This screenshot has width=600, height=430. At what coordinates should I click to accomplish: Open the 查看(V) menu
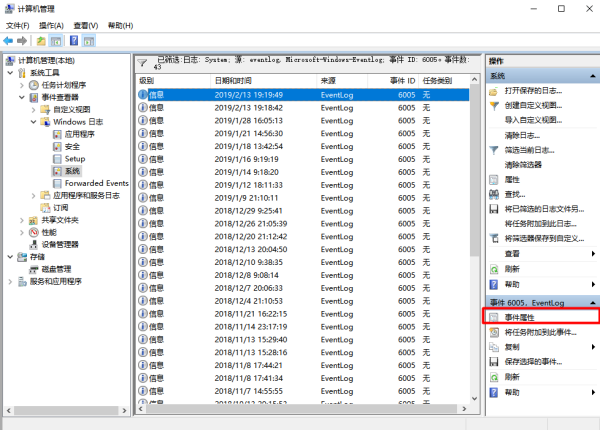tap(86, 24)
